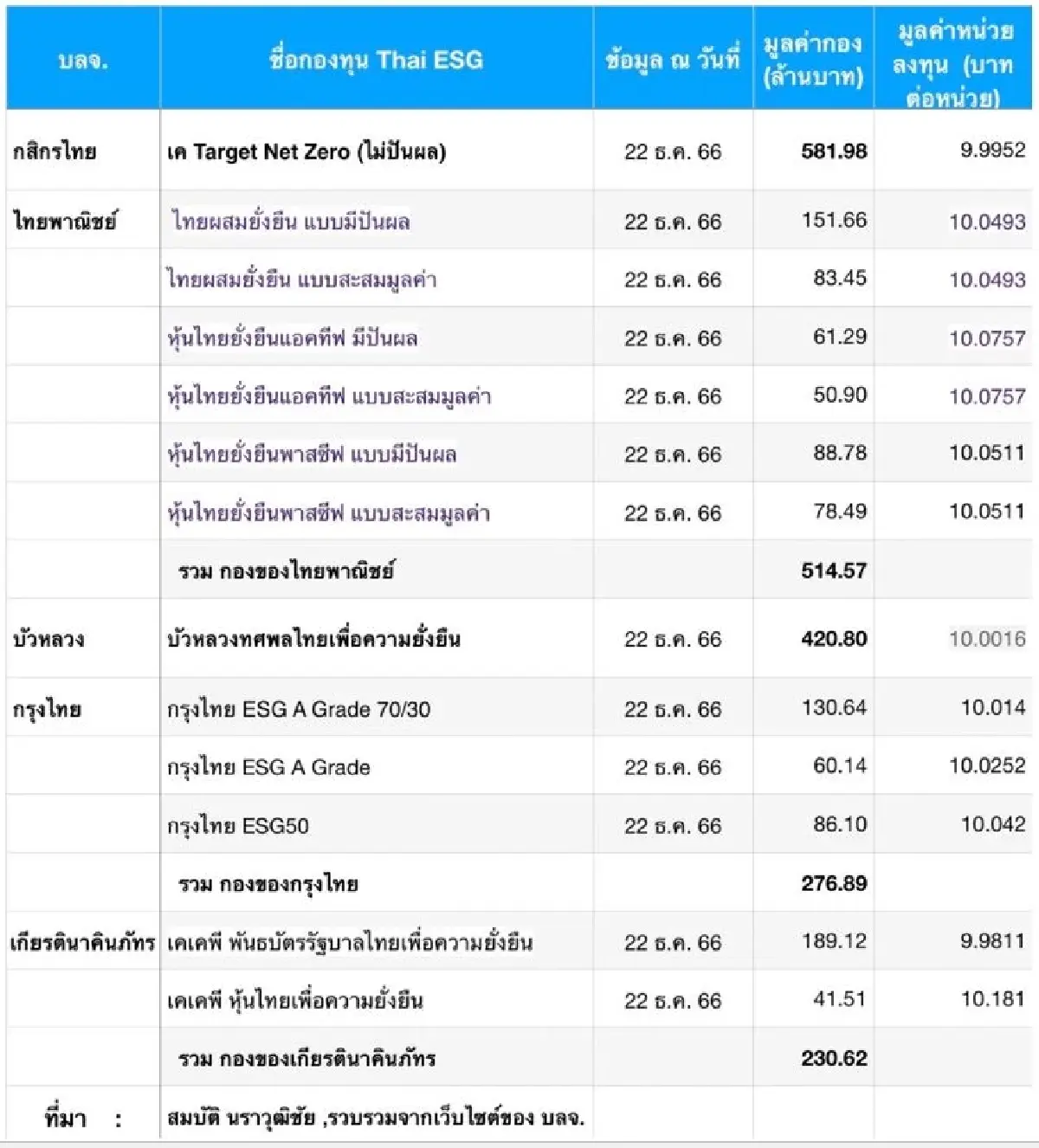Click the ข้อมูล ณ วันที่ column header

[673, 60]
